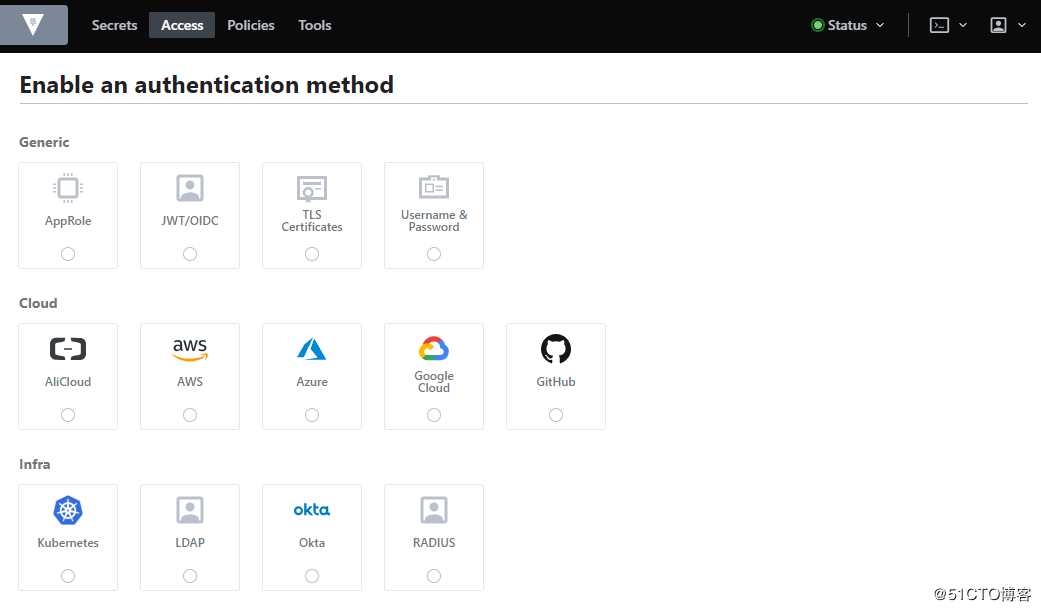Select the Okta radio button

(312, 576)
